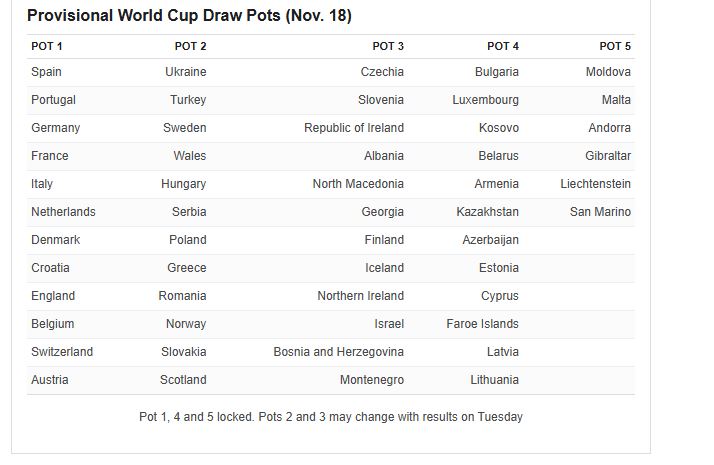
Task: Click Northern Ireland in Pot 3
Action: pos(361,296)
